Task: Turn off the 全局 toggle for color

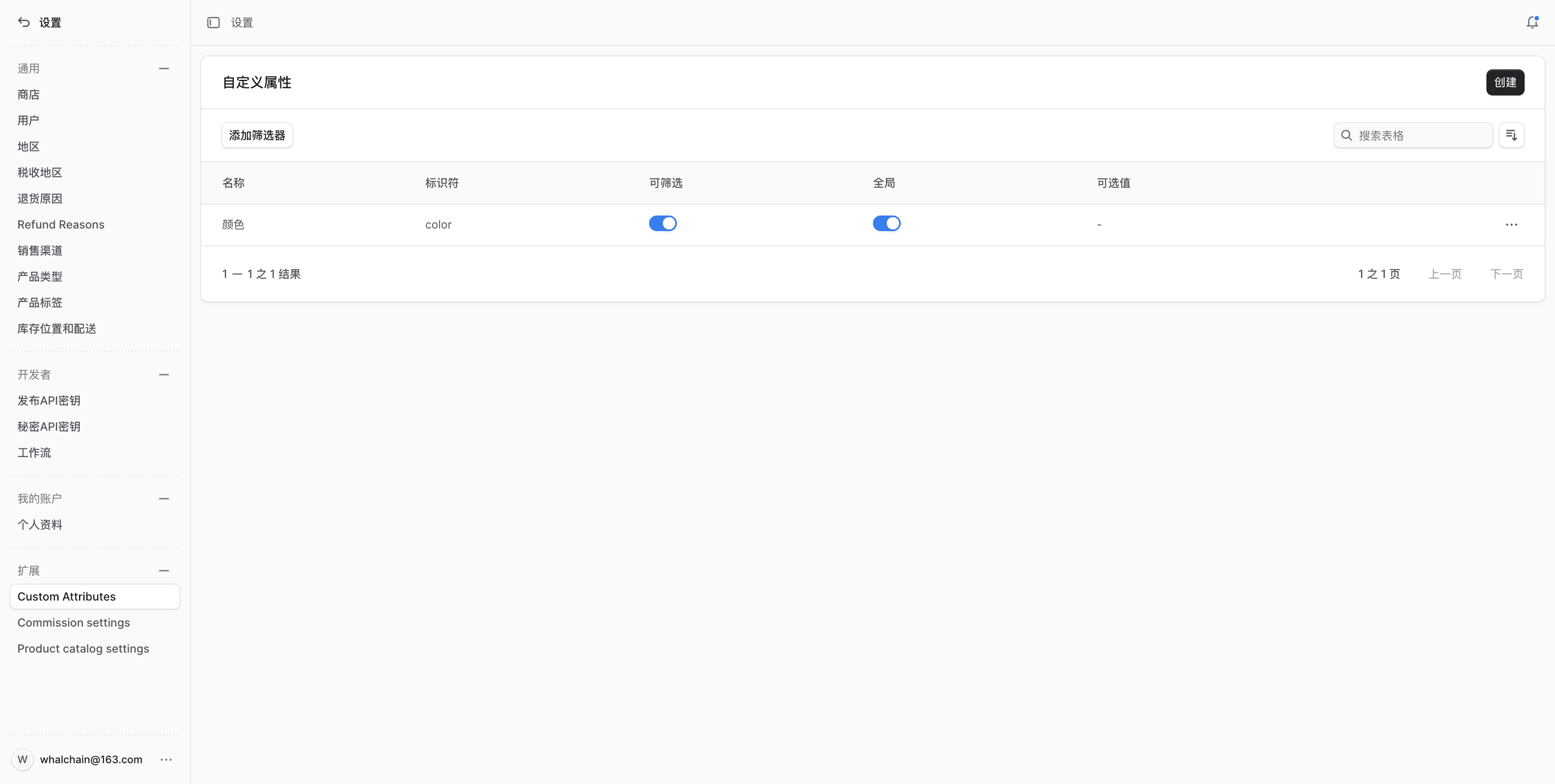Action: point(886,224)
